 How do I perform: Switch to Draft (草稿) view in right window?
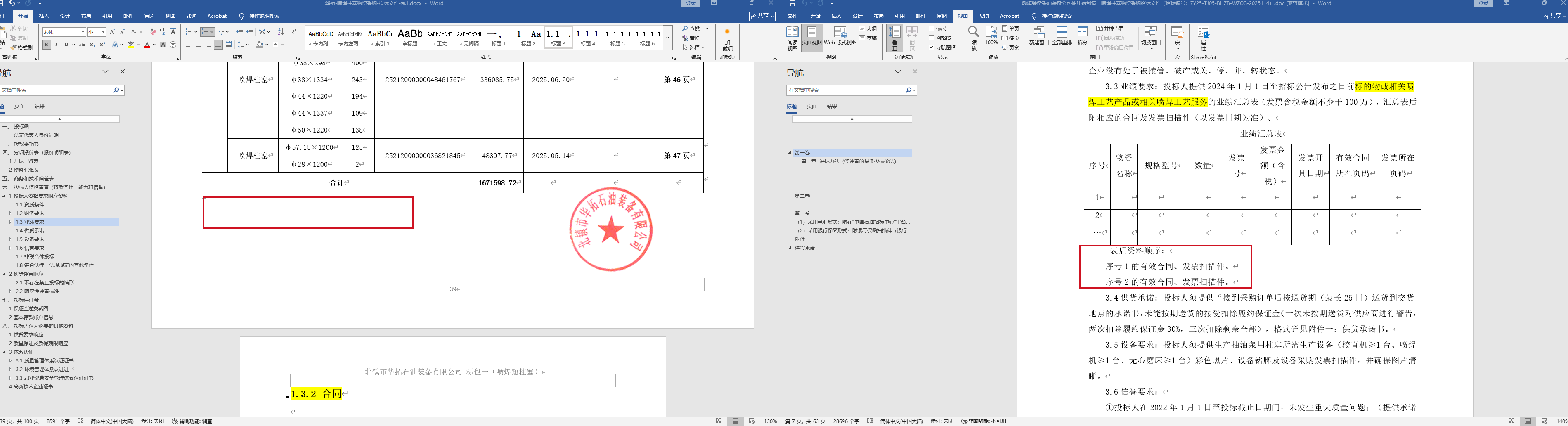[x=868, y=38]
